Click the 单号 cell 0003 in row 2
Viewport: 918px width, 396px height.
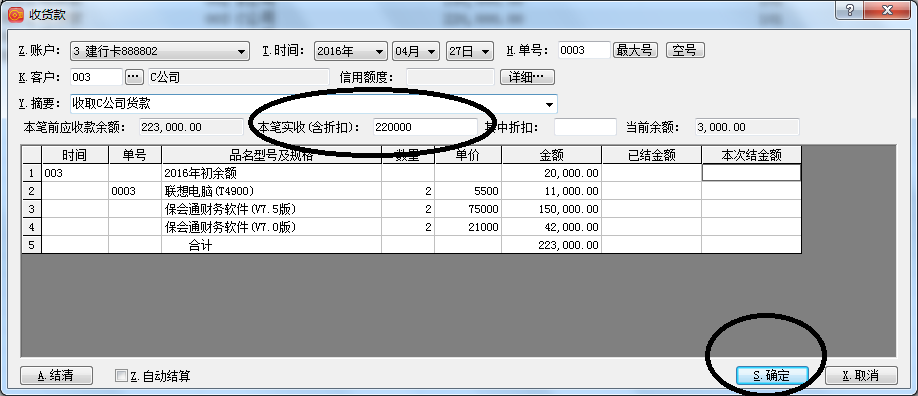click(x=135, y=191)
